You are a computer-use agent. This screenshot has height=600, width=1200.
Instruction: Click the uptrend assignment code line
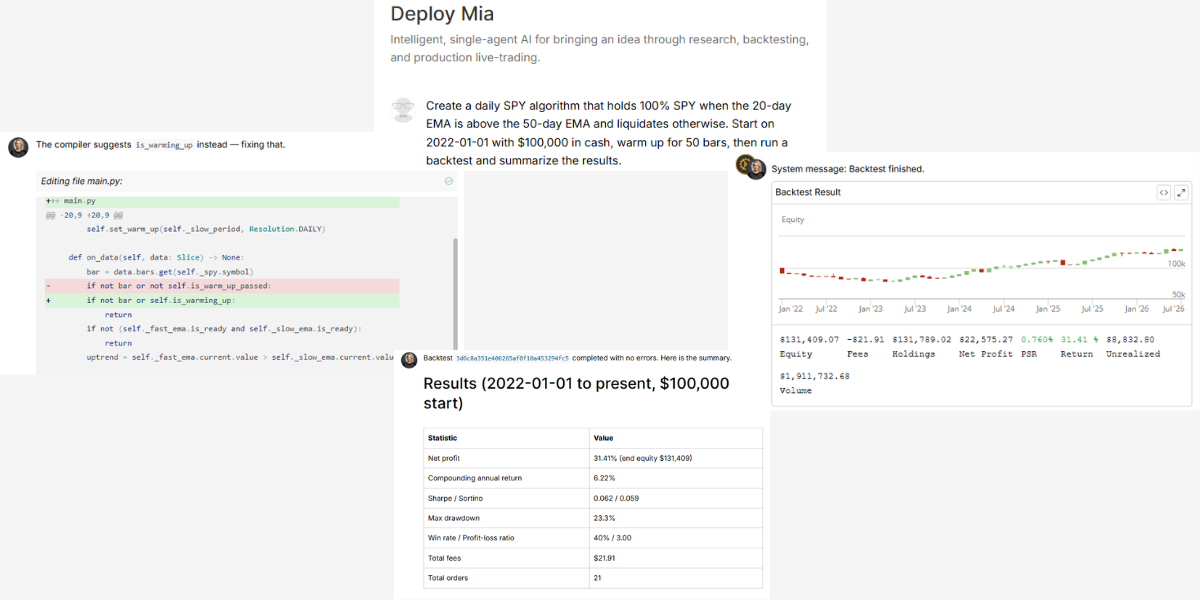pos(241,357)
